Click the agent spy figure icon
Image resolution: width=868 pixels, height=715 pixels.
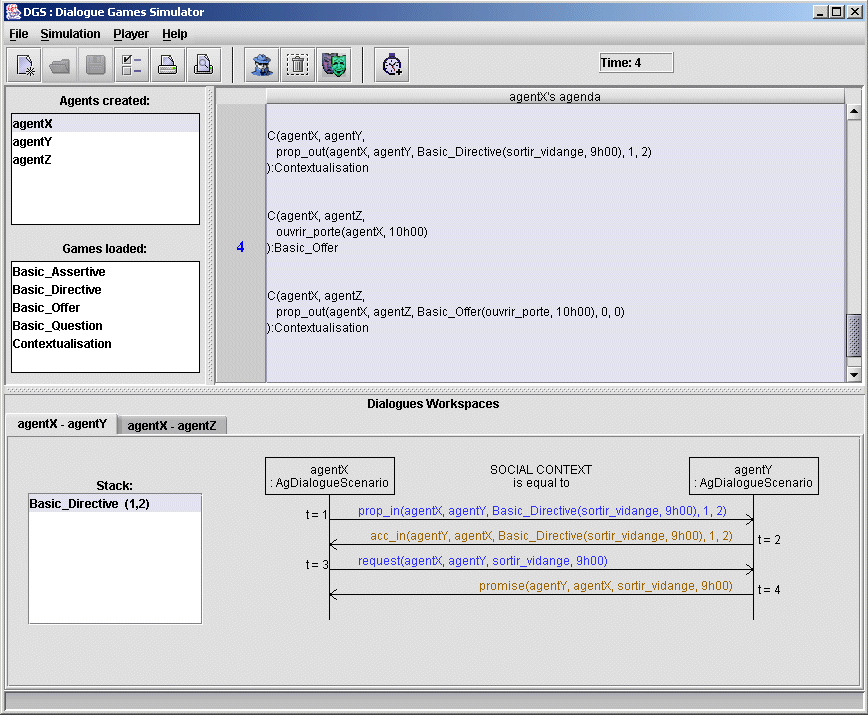[262, 65]
